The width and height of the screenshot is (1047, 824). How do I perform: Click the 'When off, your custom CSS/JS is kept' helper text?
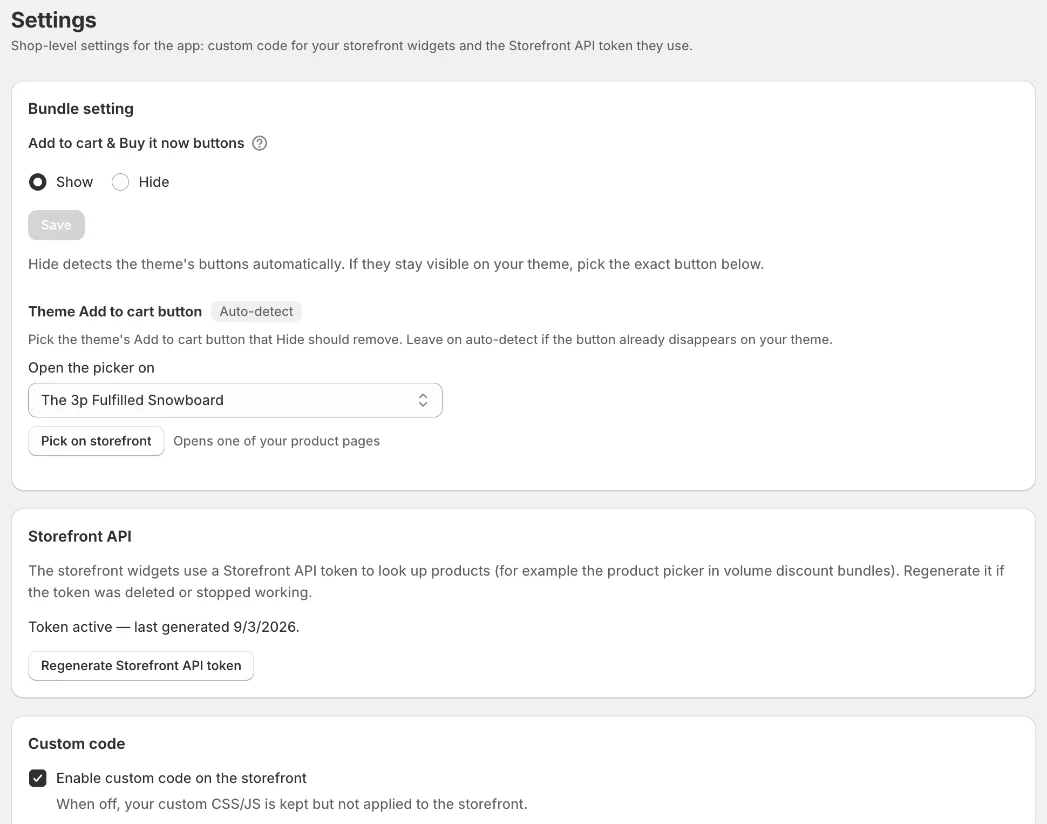[x=292, y=804]
